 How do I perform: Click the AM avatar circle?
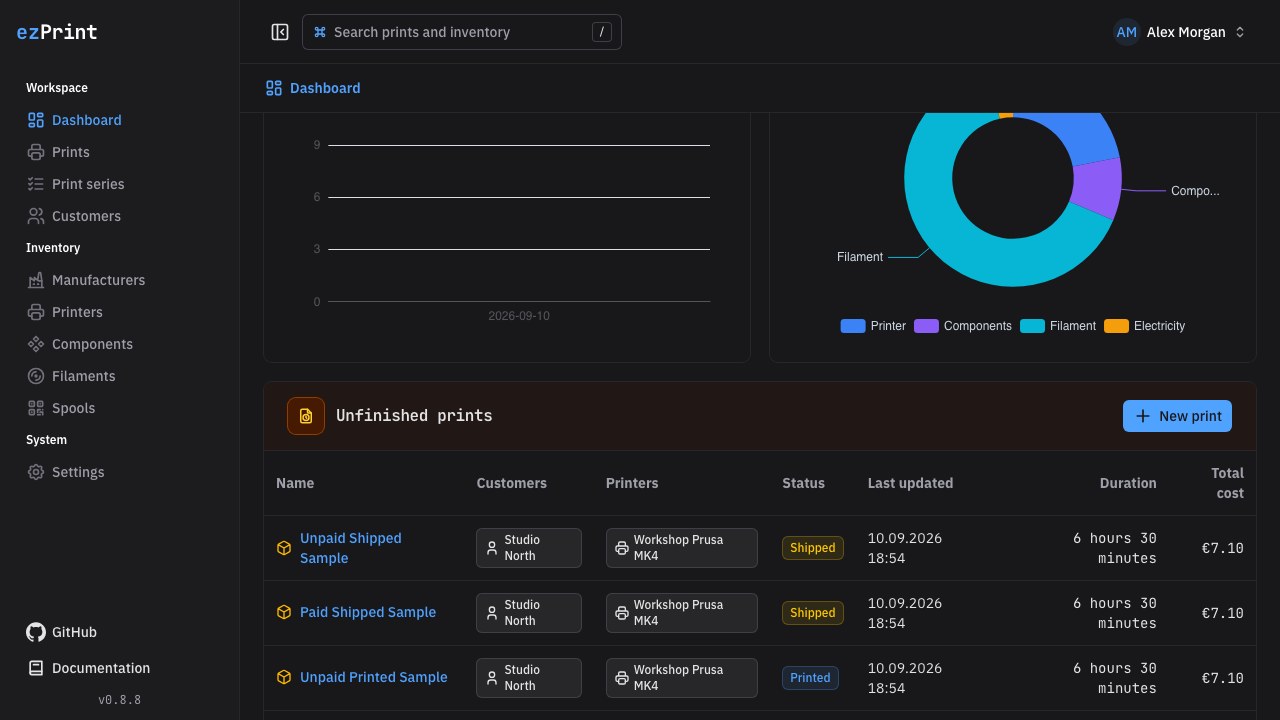pos(1127,32)
